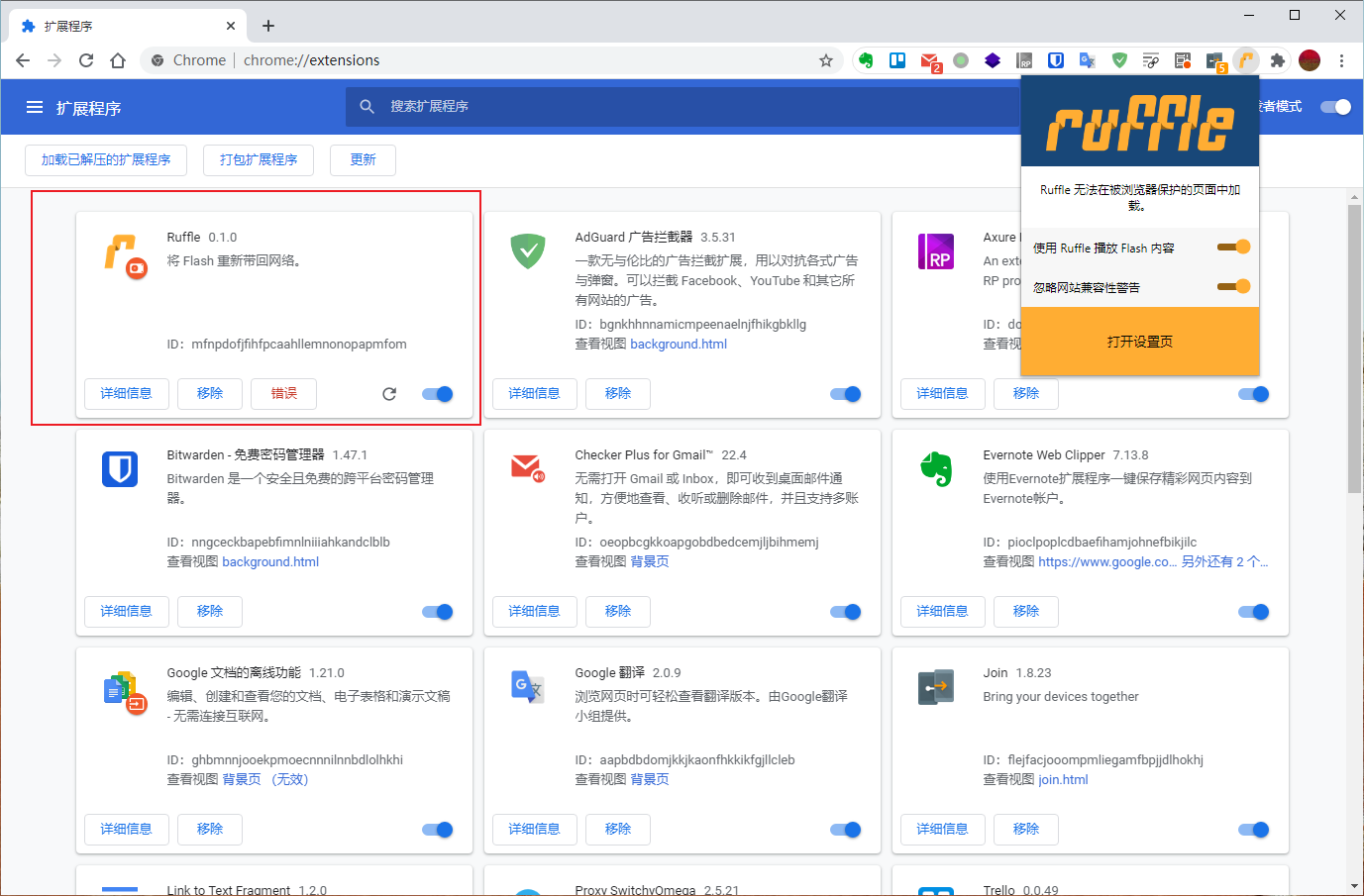This screenshot has width=1364, height=896.
Task: Close the 扩展程序 tab
Action: coord(231,26)
